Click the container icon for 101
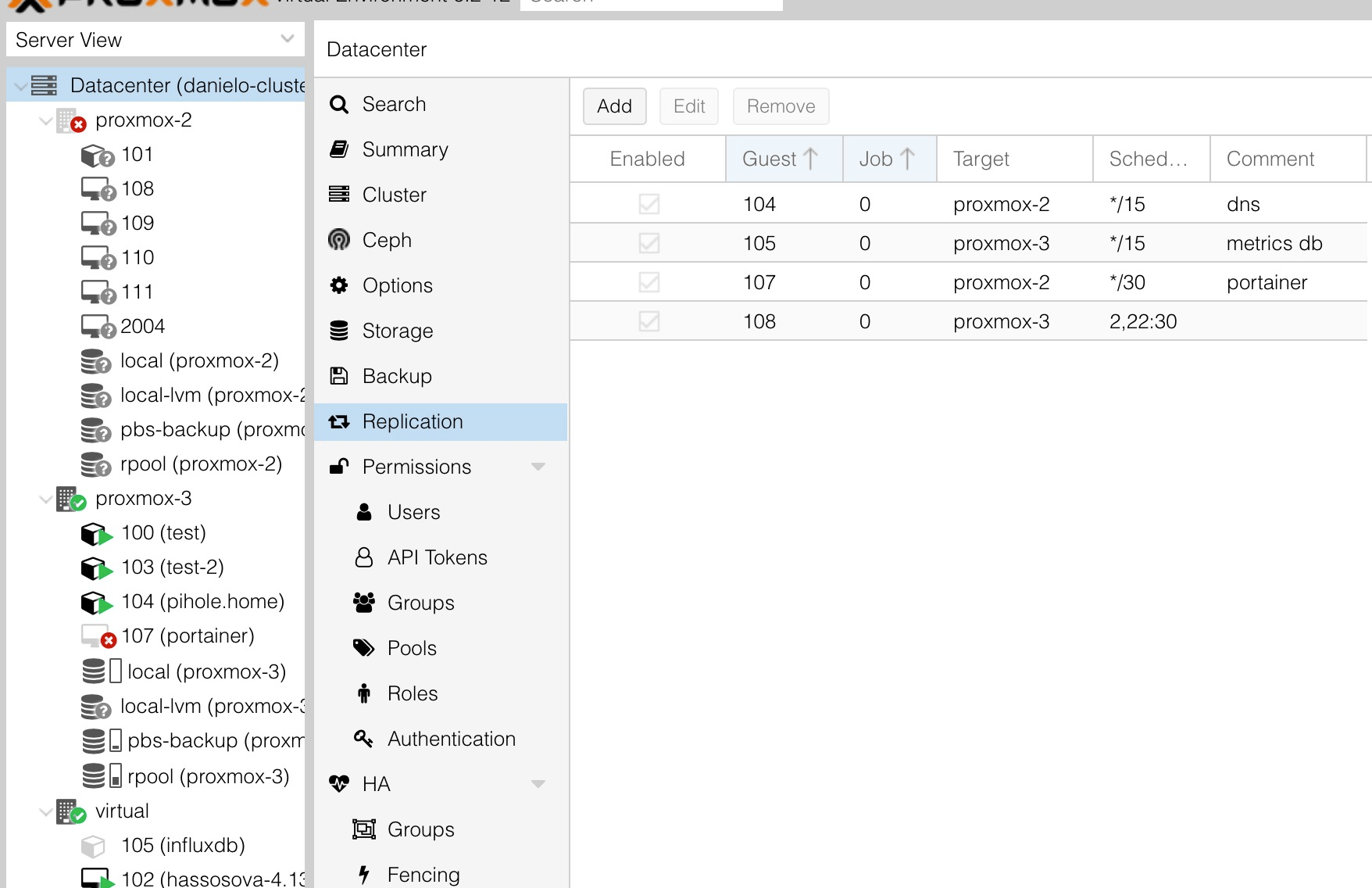This screenshot has height=888, width=1372. 98,156
